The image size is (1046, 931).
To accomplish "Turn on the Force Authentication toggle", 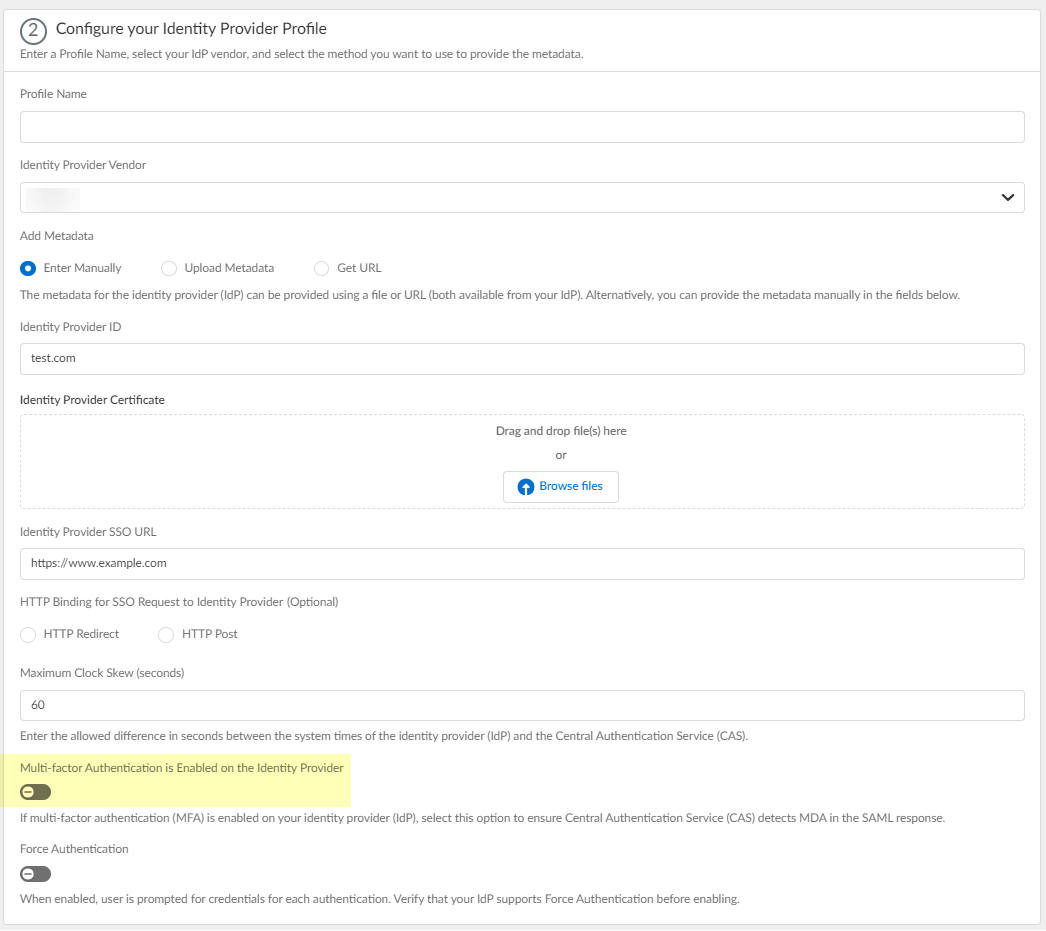I will (35, 874).
